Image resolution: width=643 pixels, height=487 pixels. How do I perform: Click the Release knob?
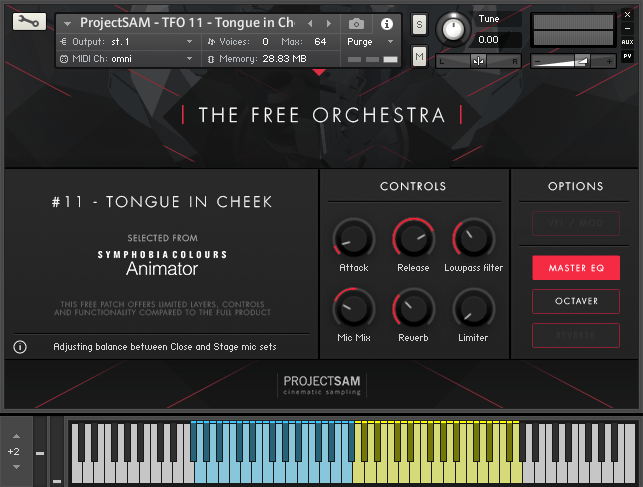pos(413,239)
